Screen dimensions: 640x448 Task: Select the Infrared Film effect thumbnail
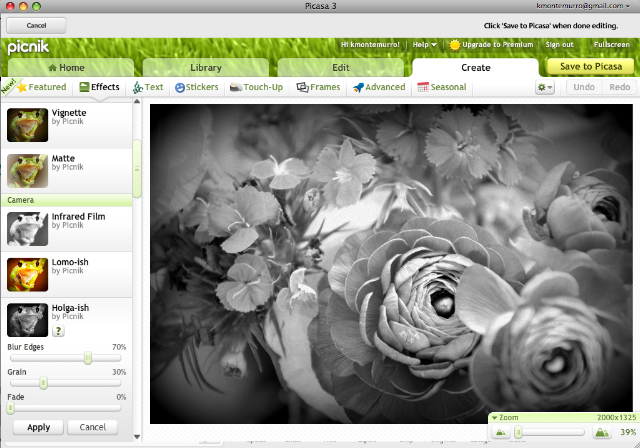click(x=27, y=229)
